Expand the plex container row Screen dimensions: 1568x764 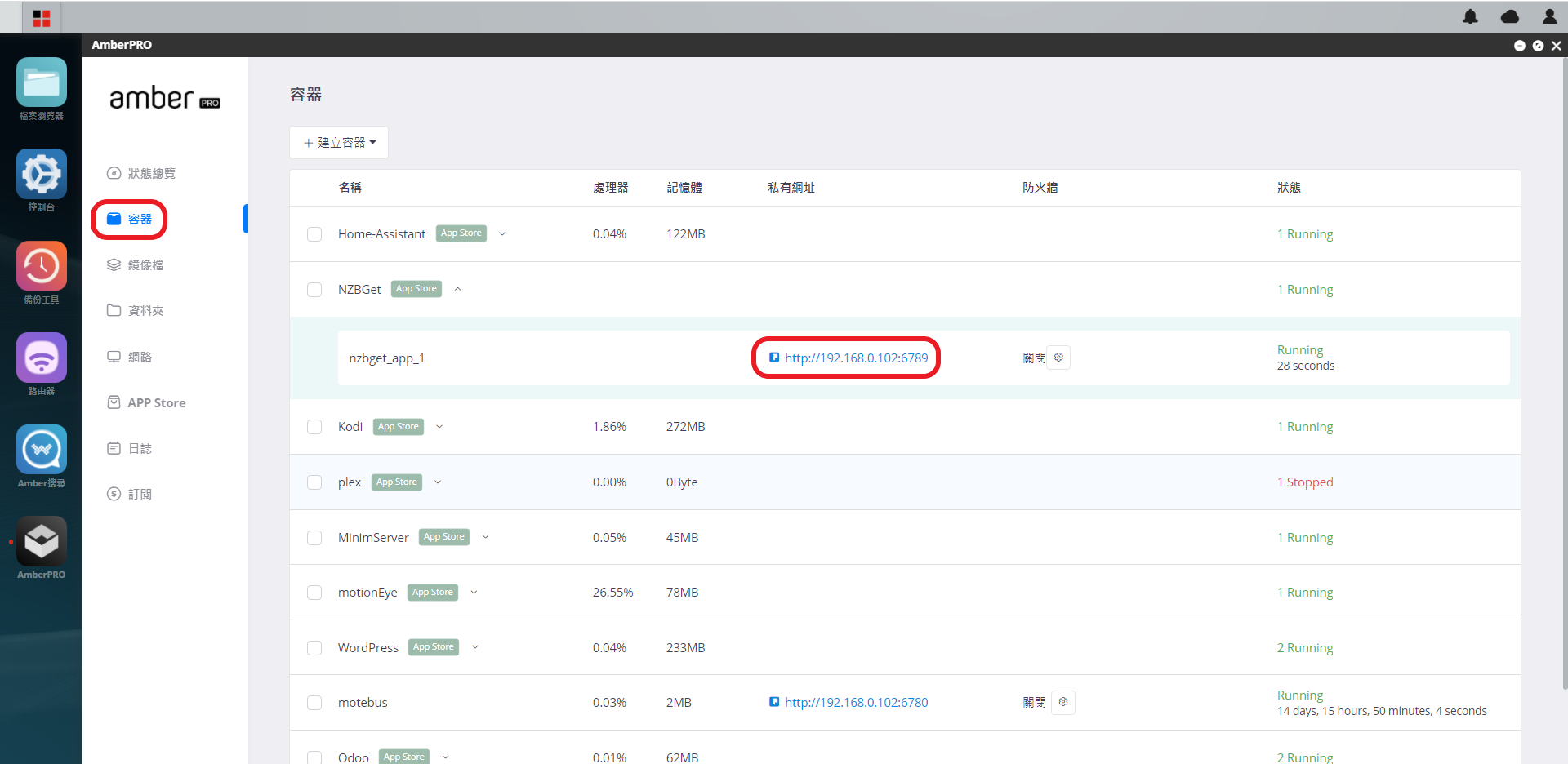click(x=438, y=482)
